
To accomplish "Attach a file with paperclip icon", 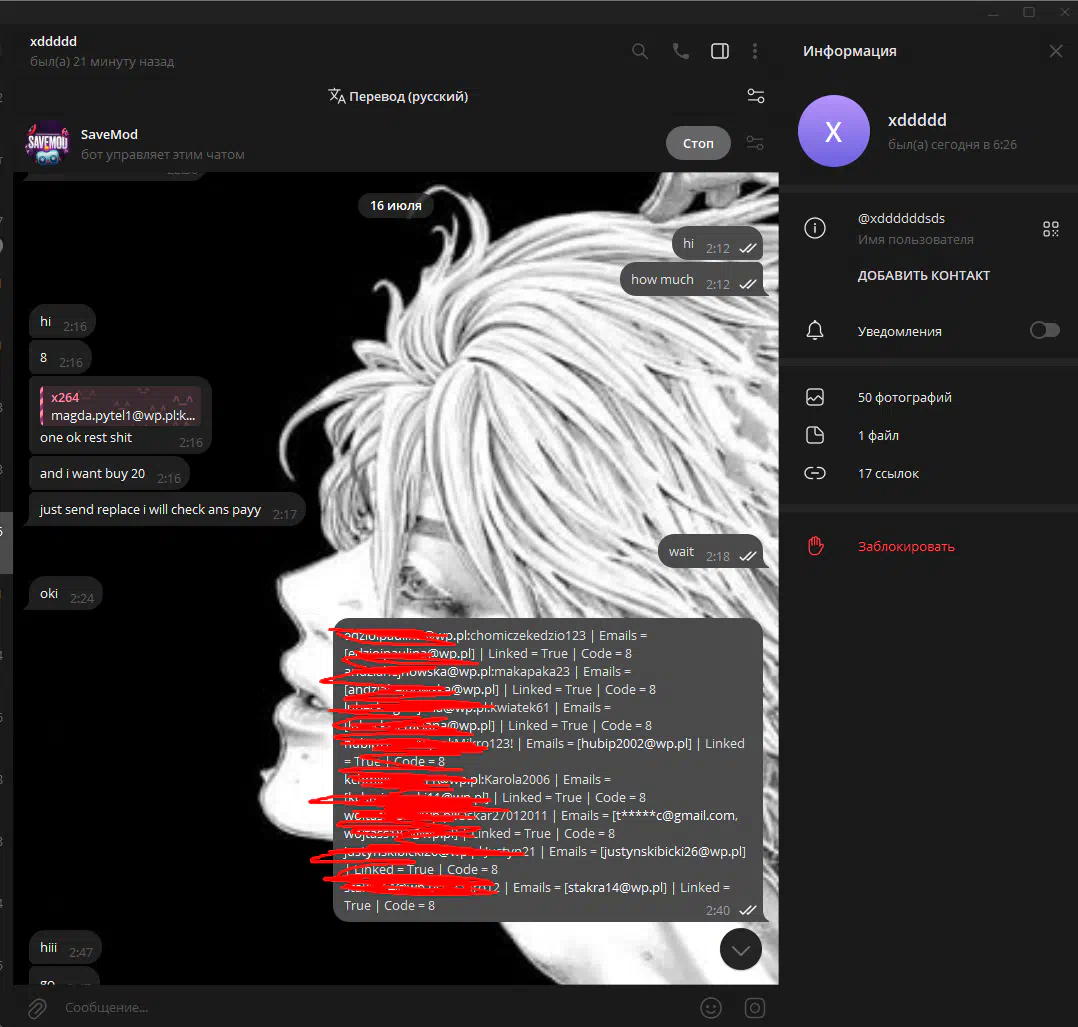I will 37,1008.
